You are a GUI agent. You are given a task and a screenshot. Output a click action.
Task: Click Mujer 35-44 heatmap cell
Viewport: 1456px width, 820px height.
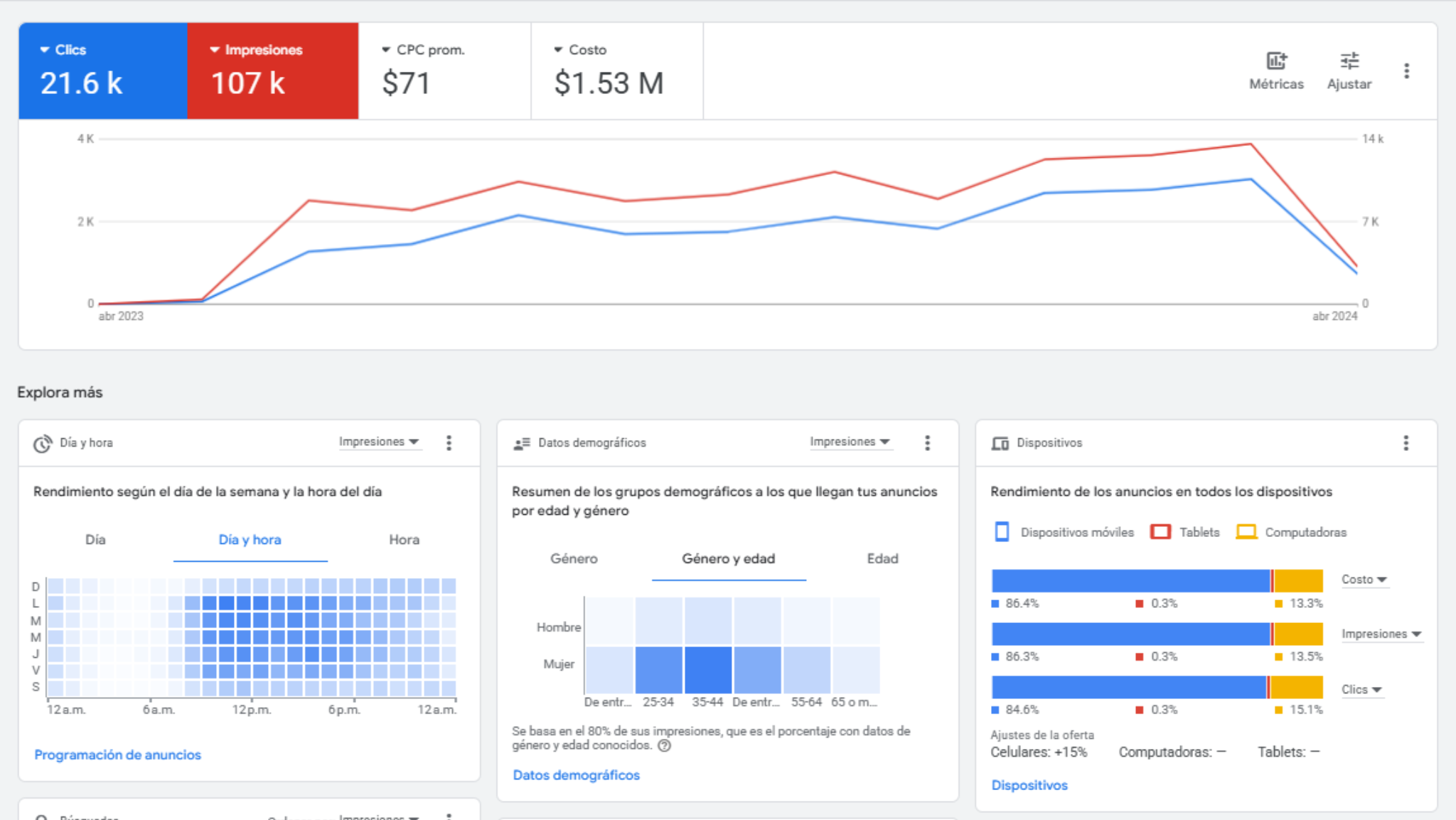707,669
